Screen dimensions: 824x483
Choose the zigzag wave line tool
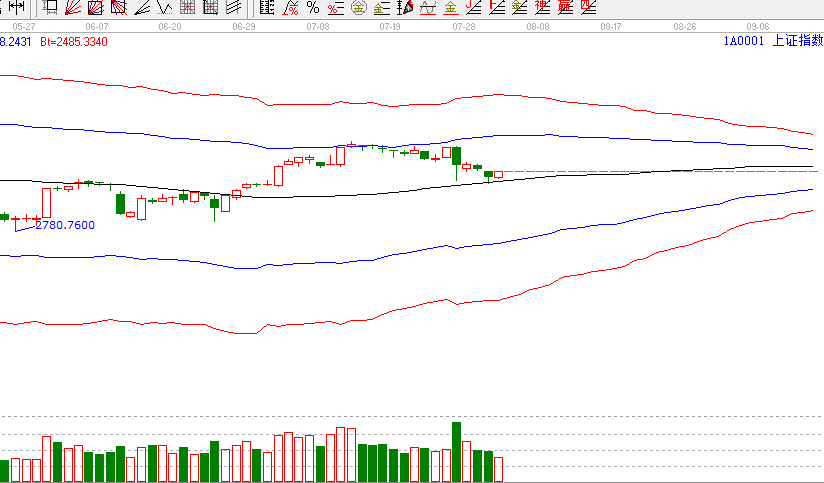coord(164,8)
